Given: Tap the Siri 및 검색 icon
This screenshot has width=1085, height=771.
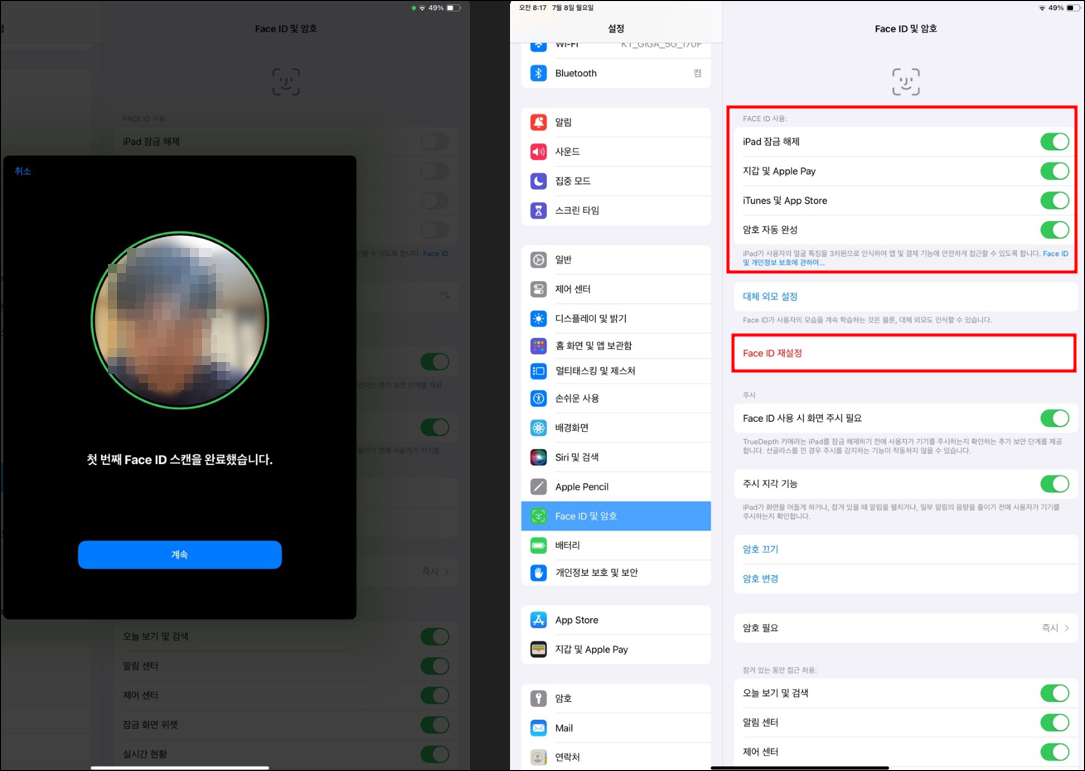Looking at the screenshot, I should 538,457.
